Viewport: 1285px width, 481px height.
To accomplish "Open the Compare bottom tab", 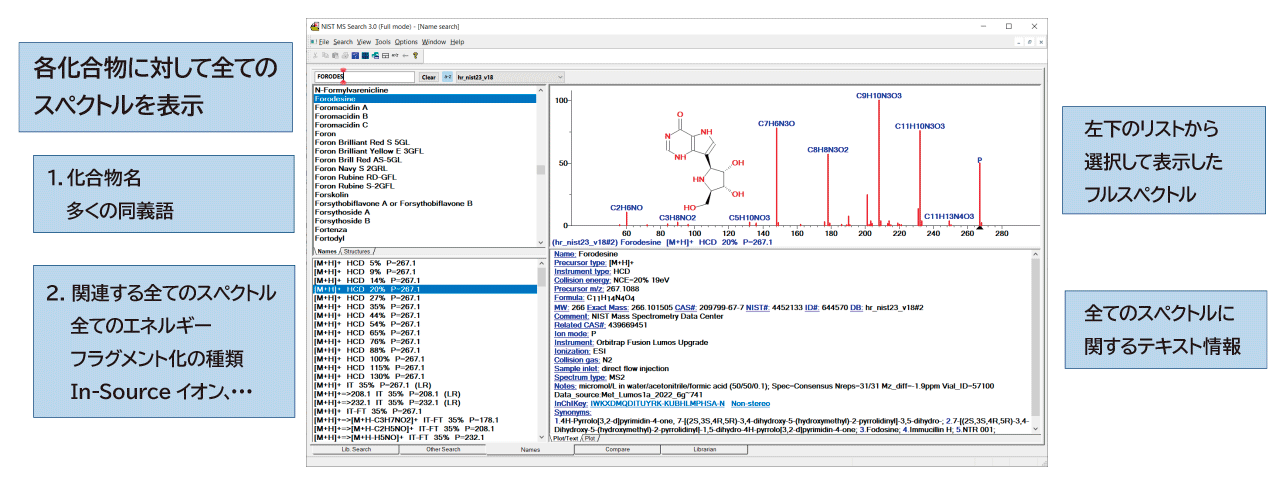I will 618,450.
